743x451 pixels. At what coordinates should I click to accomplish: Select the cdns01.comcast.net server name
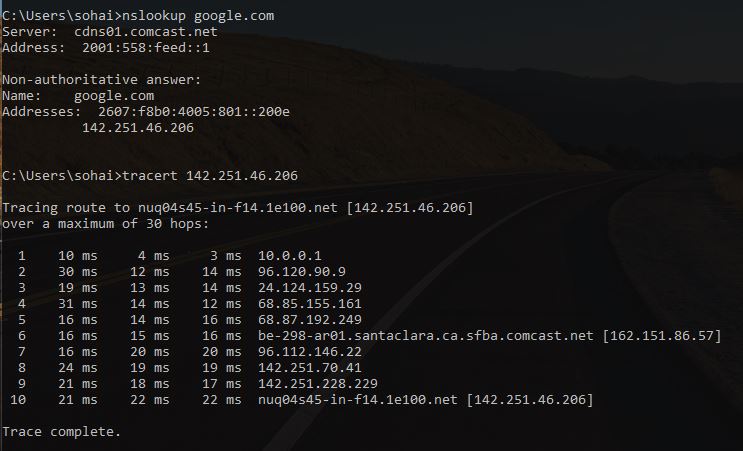(x=146, y=32)
